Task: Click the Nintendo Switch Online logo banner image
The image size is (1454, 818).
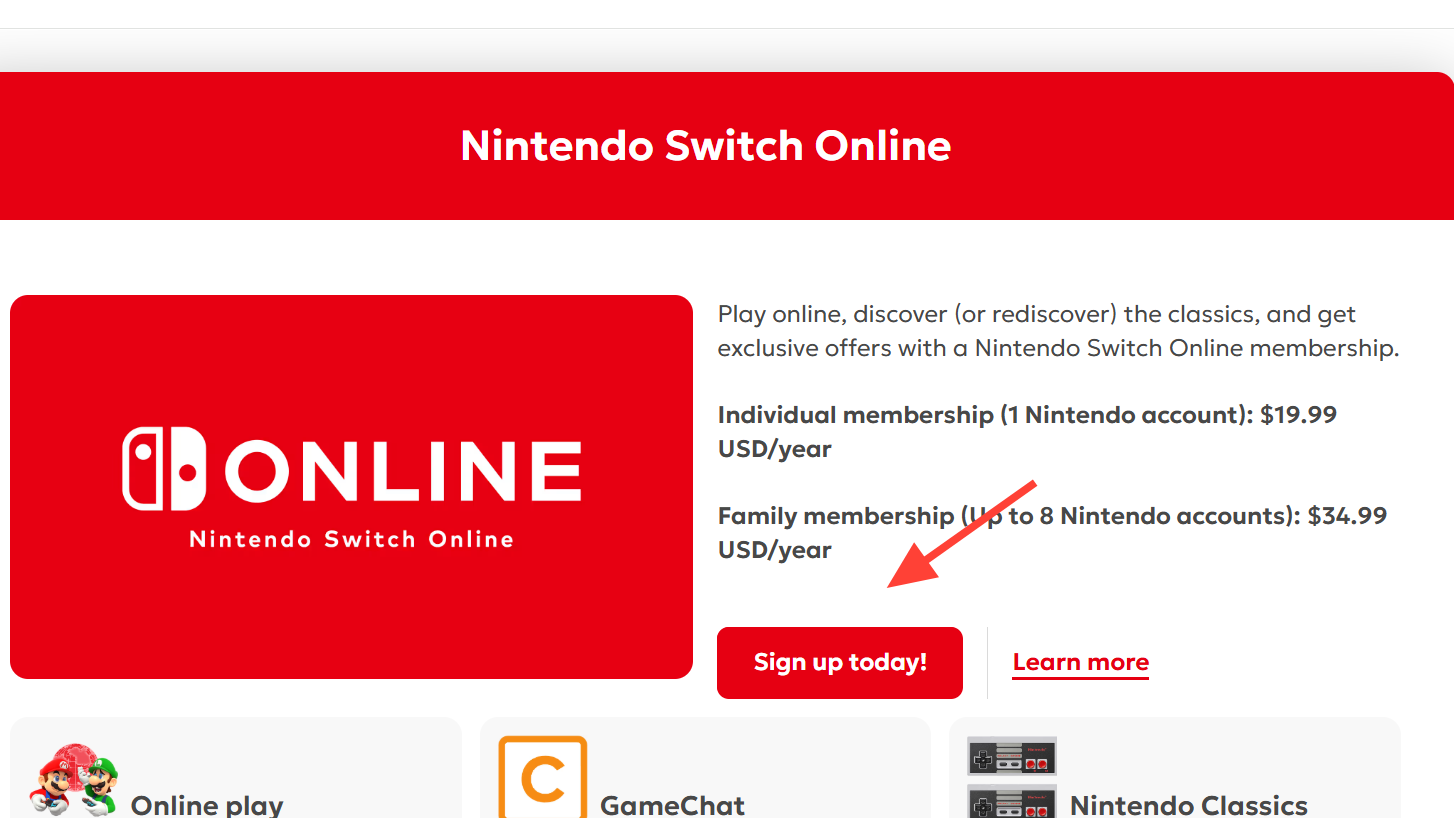Action: 351,487
